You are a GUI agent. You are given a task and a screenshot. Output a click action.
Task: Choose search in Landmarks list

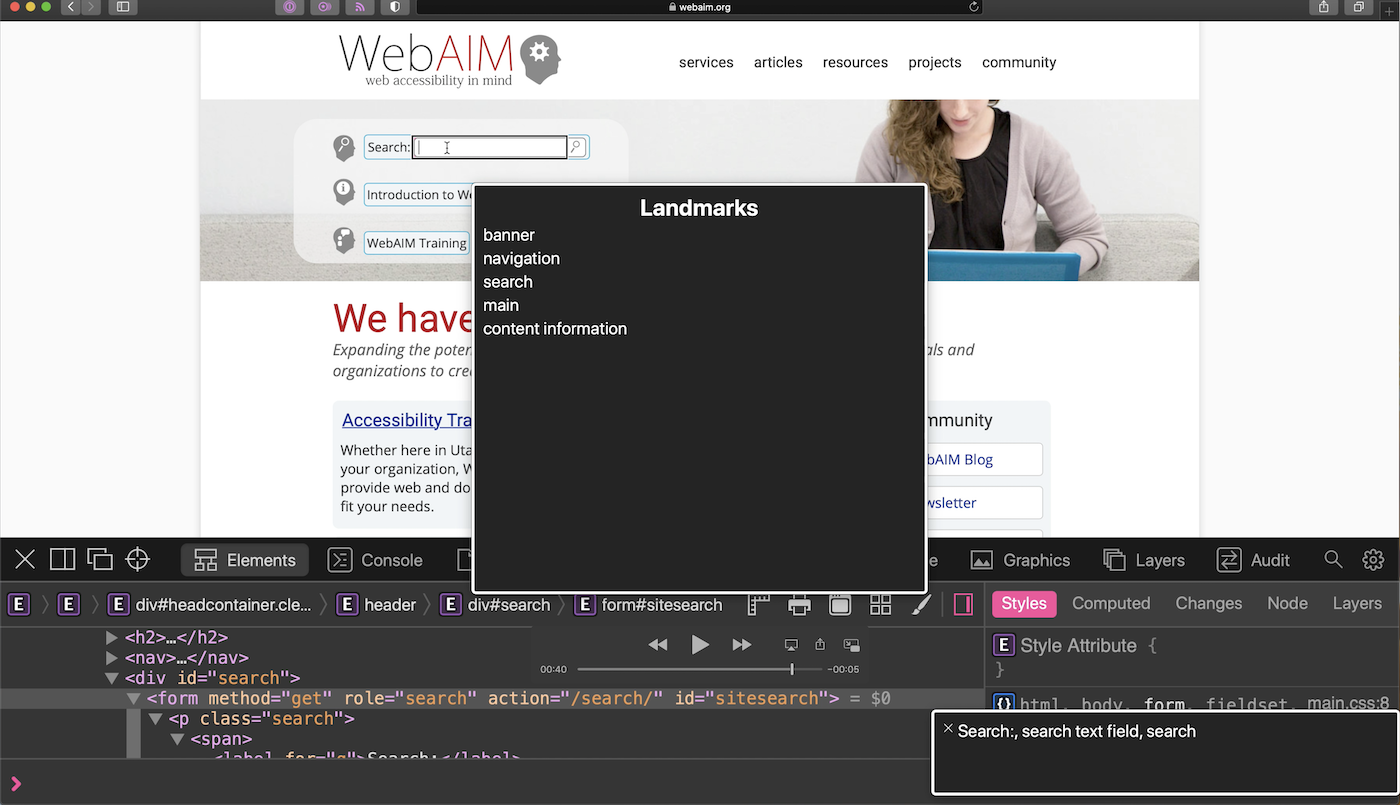coord(508,282)
